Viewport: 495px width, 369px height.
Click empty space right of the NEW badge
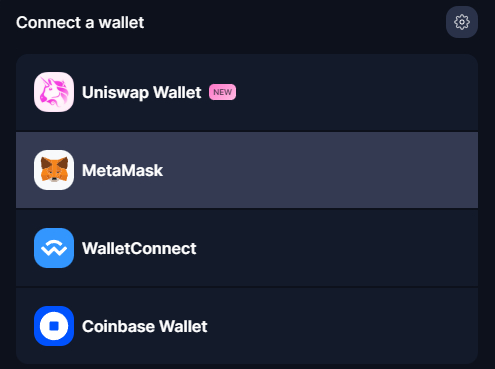(x=357, y=92)
